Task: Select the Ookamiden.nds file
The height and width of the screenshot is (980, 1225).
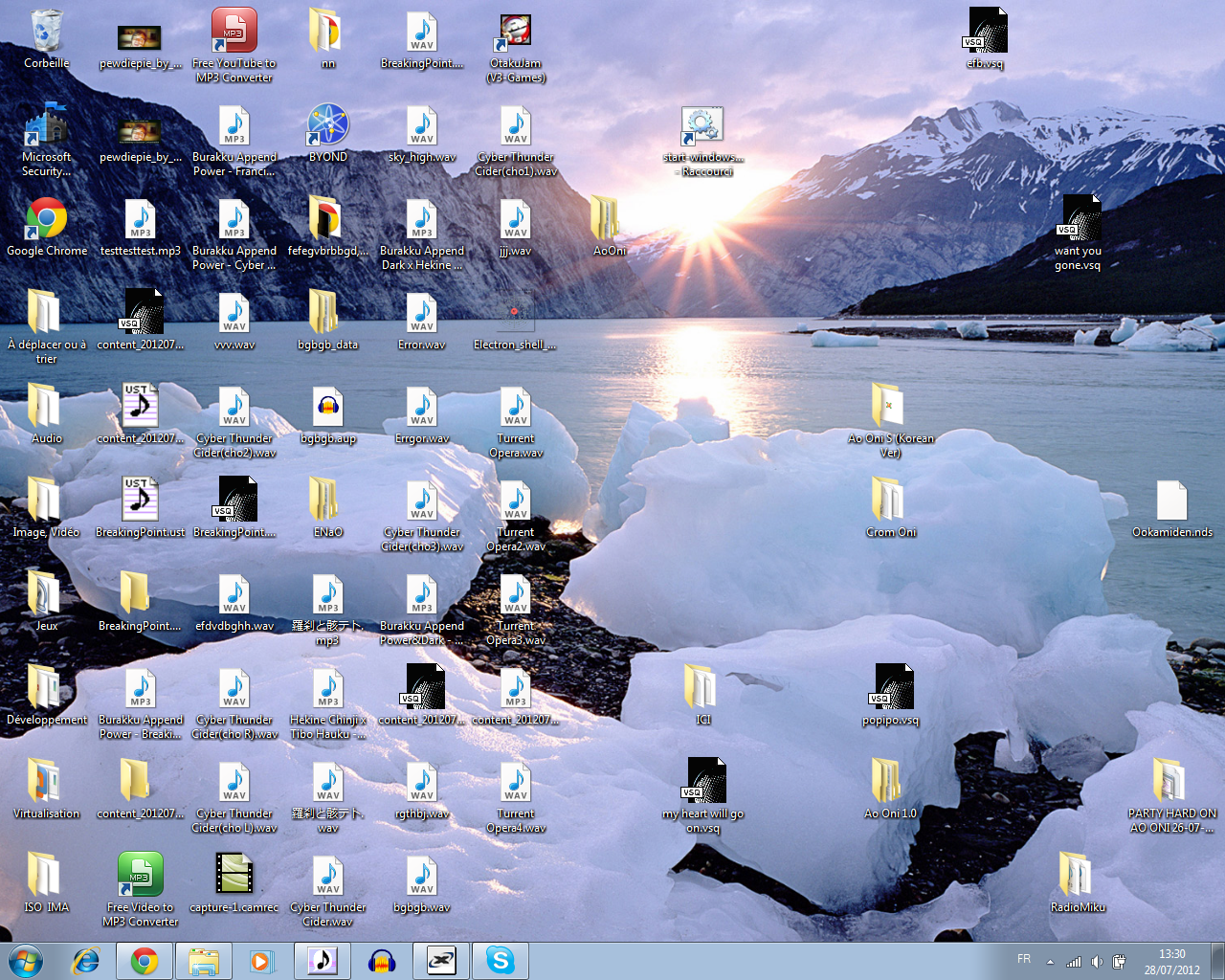Action: pyautogui.click(x=1171, y=502)
